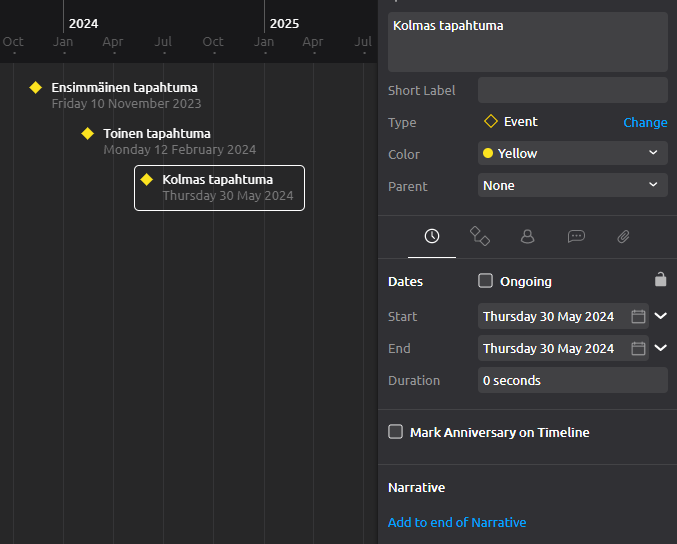677x544 pixels.
Task: Open the Parent dropdown showing None
Action: (573, 185)
